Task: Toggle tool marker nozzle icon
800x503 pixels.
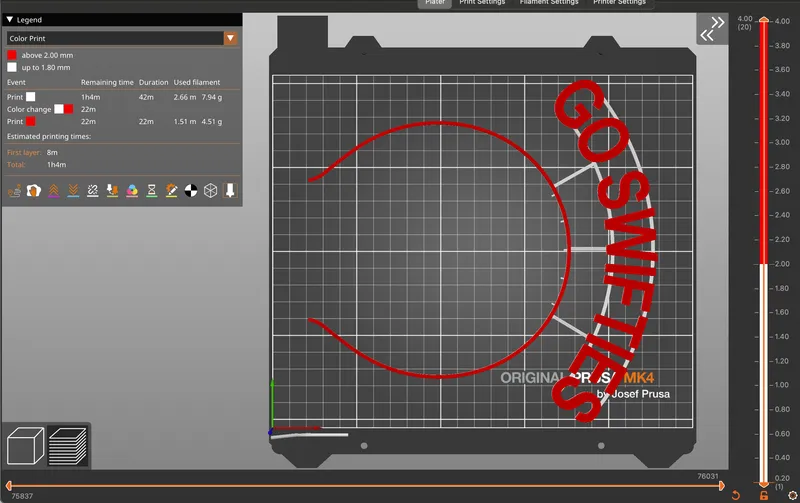Action: (x=230, y=191)
